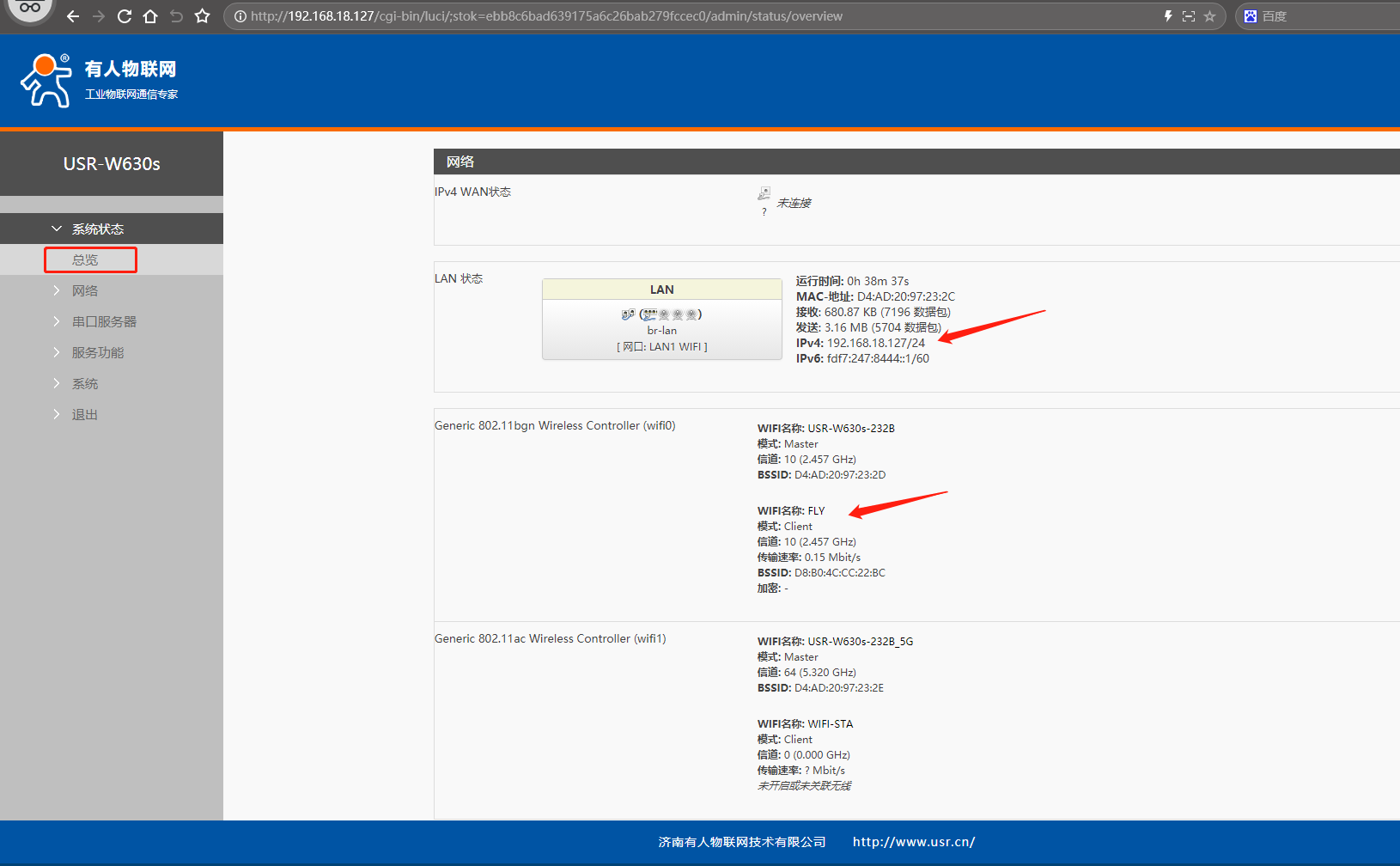Click the LAN bridge interface icon

tap(628, 314)
